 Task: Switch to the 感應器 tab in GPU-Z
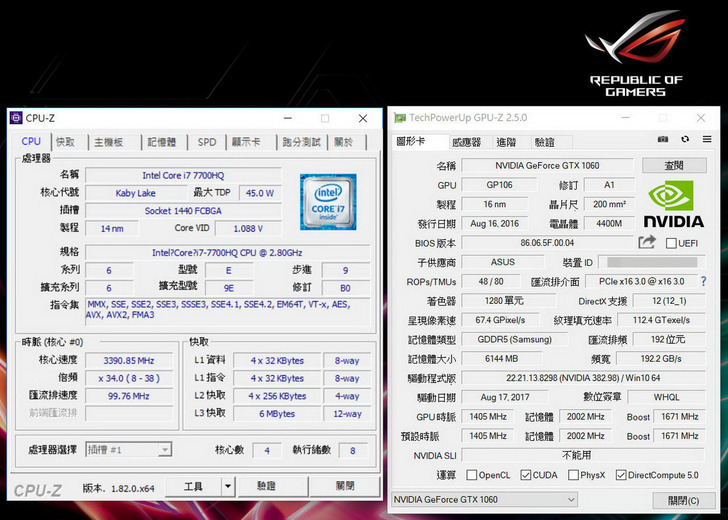[466, 142]
